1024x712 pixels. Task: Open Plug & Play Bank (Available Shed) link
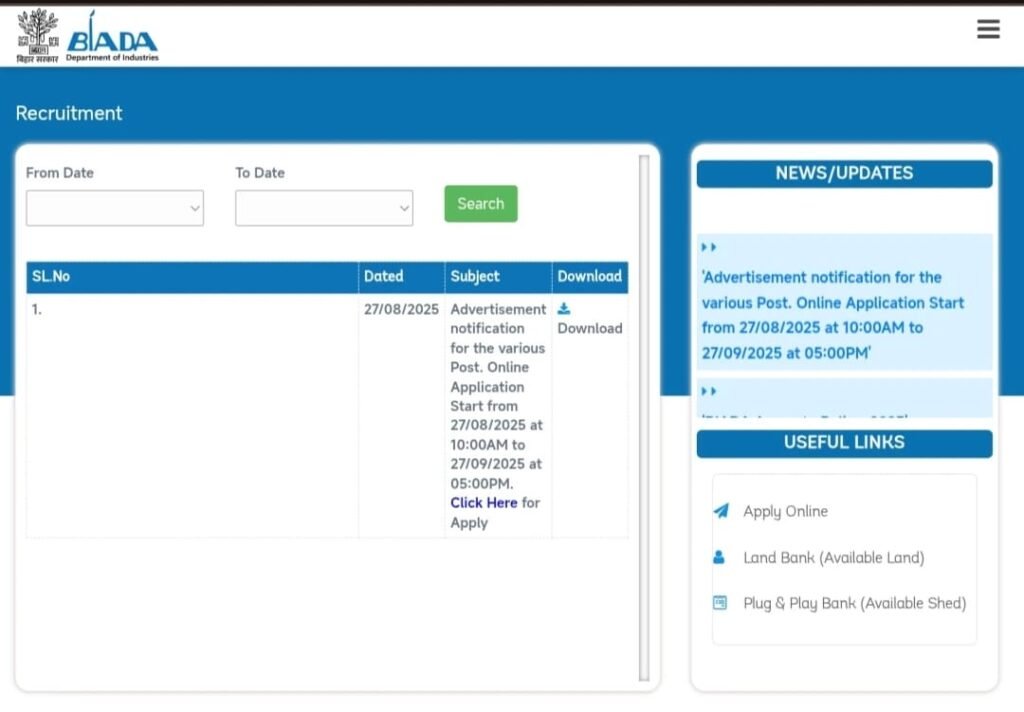pyautogui.click(x=854, y=603)
